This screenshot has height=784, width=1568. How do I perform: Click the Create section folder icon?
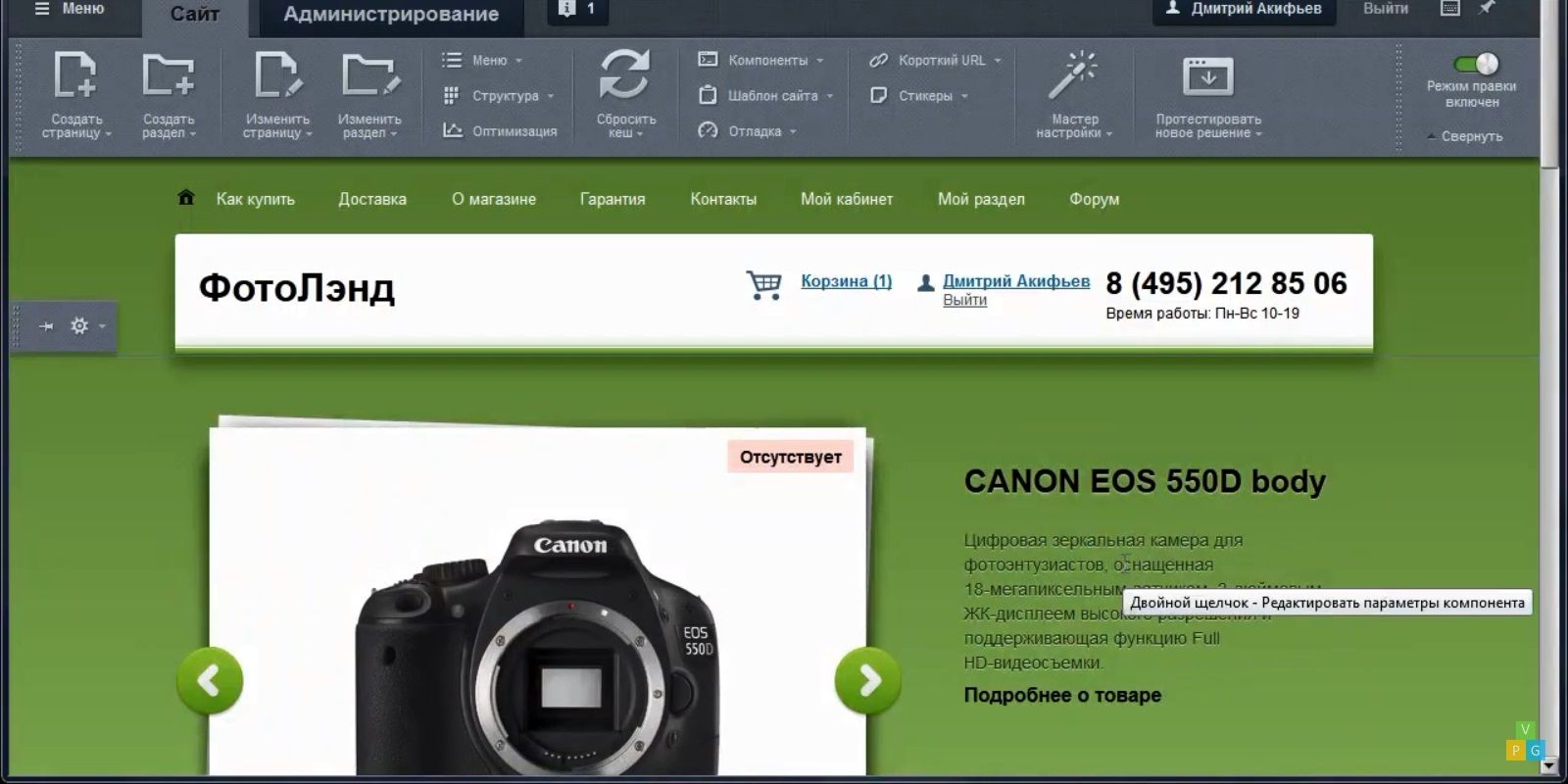click(168, 75)
